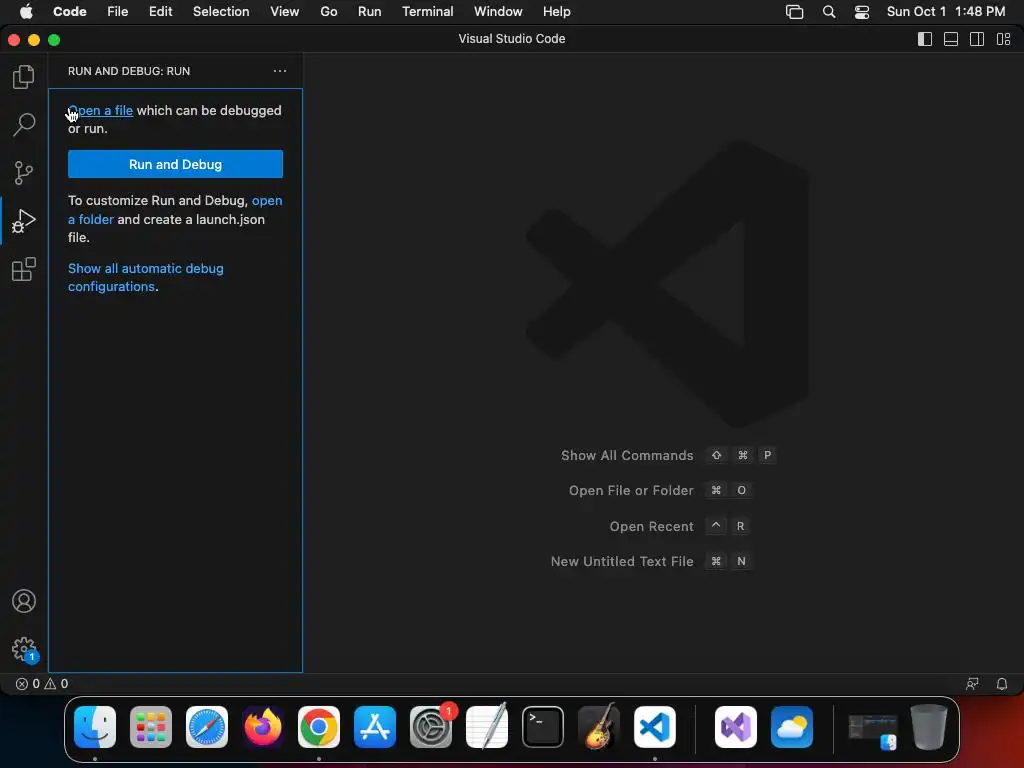Open Visual Studio purple icon in Dock
The image size is (1024, 768).
pyautogui.click(x=736, y=727)
